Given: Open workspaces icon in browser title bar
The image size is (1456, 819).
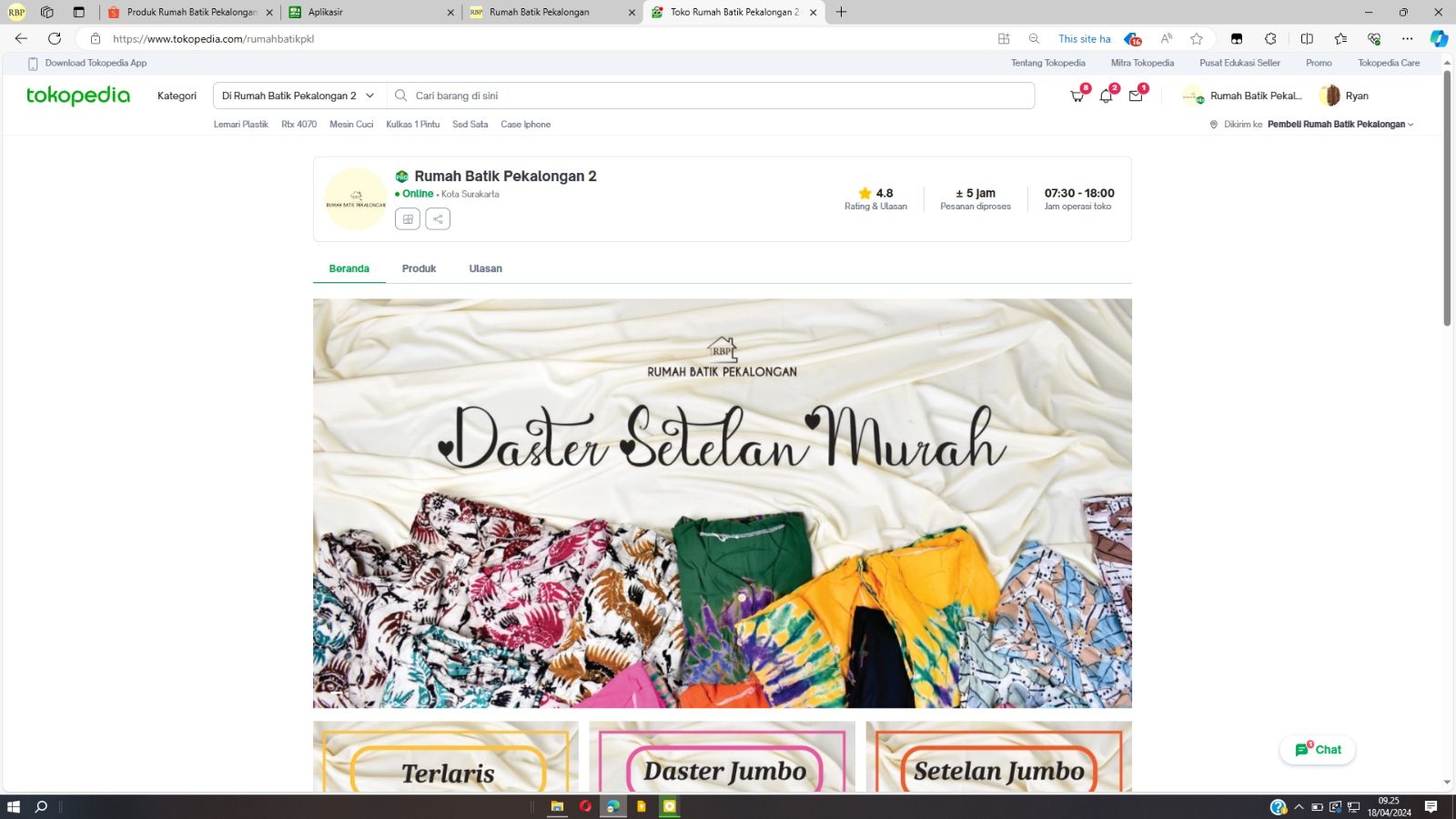Looking at the screenshot, I should [47, 12].
